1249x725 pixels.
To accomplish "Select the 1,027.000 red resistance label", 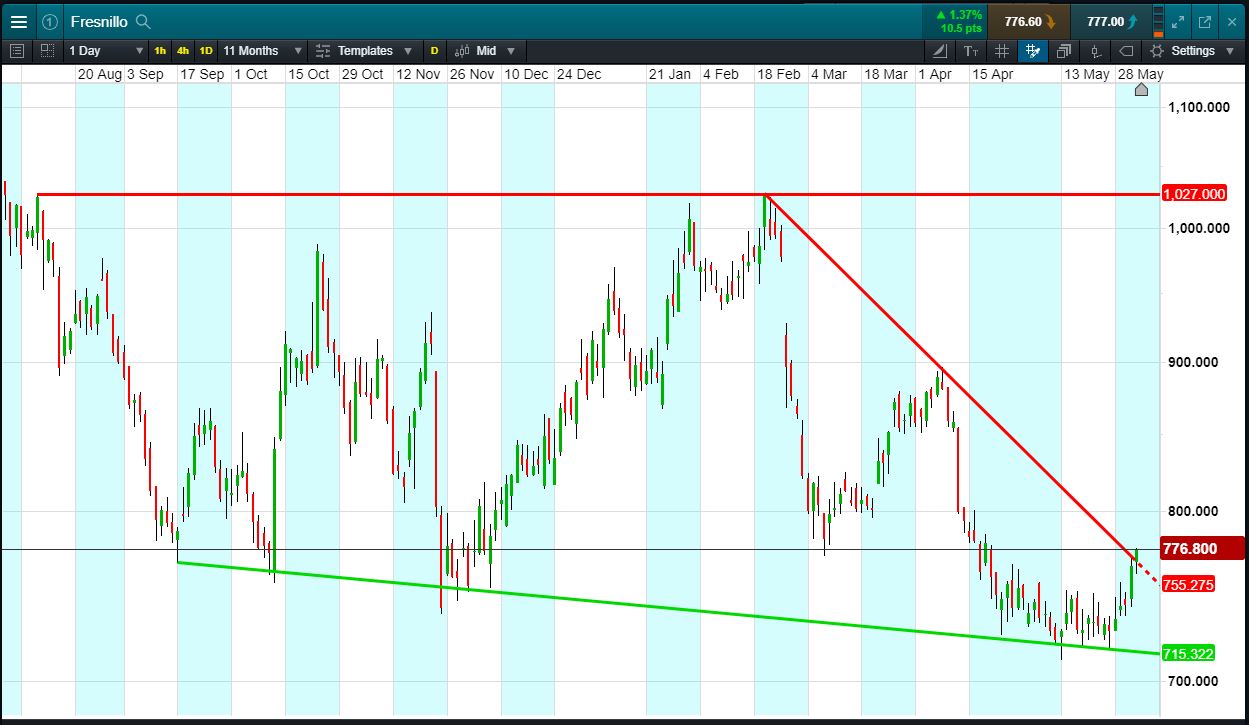I will [x=1194, y=194].
